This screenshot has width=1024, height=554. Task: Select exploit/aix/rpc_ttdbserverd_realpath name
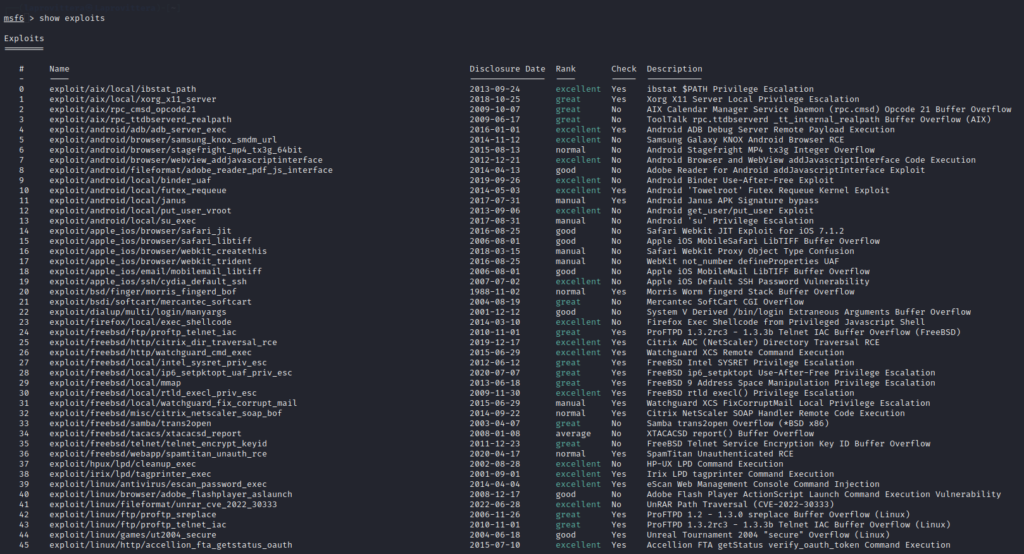(x=140, y=120)
